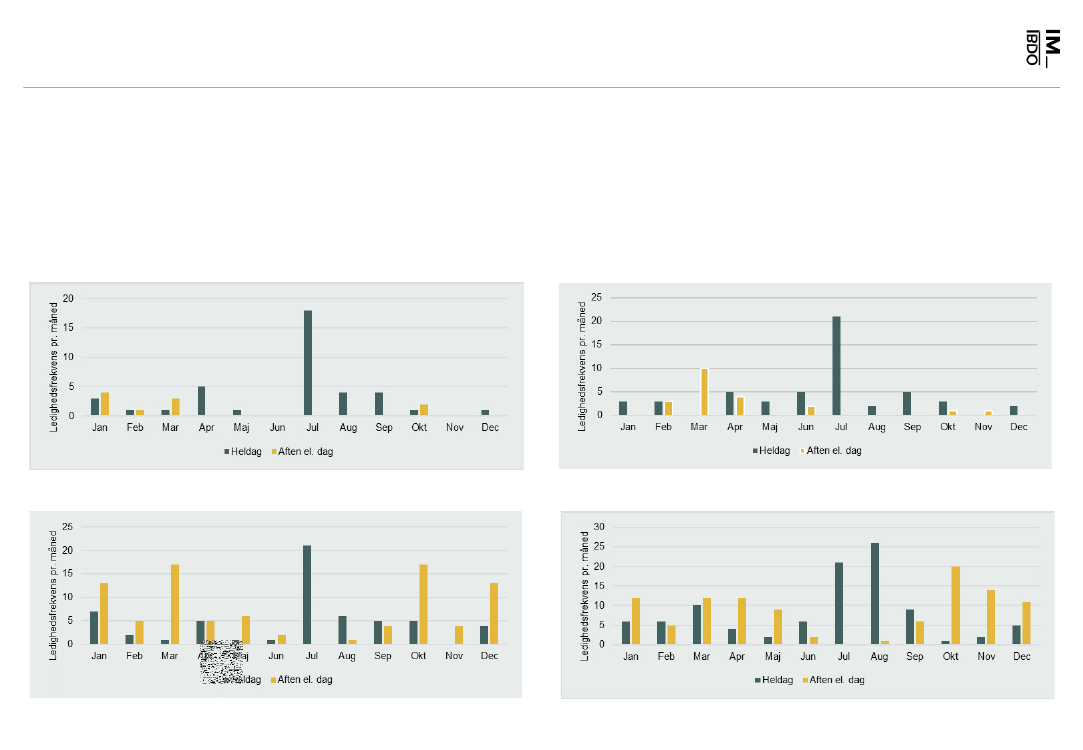This screenshot has height=750, width=1083.
Task: Click the Jul axis label in top-left chart
Action: click(x=312, y=427)
